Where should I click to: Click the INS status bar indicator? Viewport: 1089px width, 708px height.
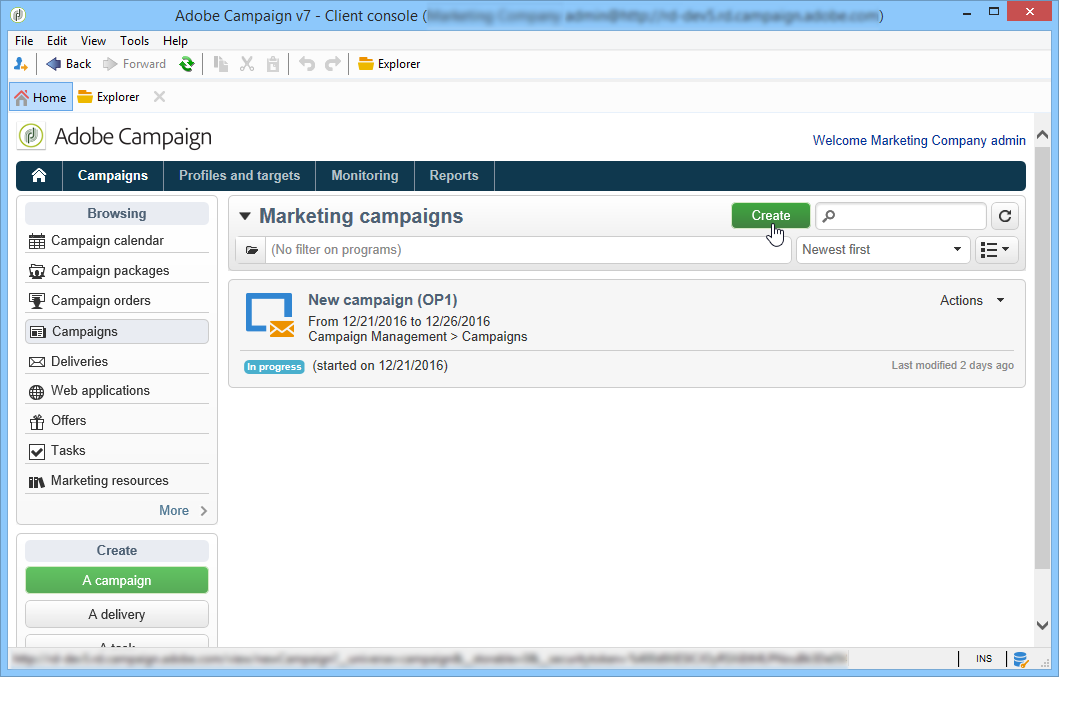click(x=983, y=659)
